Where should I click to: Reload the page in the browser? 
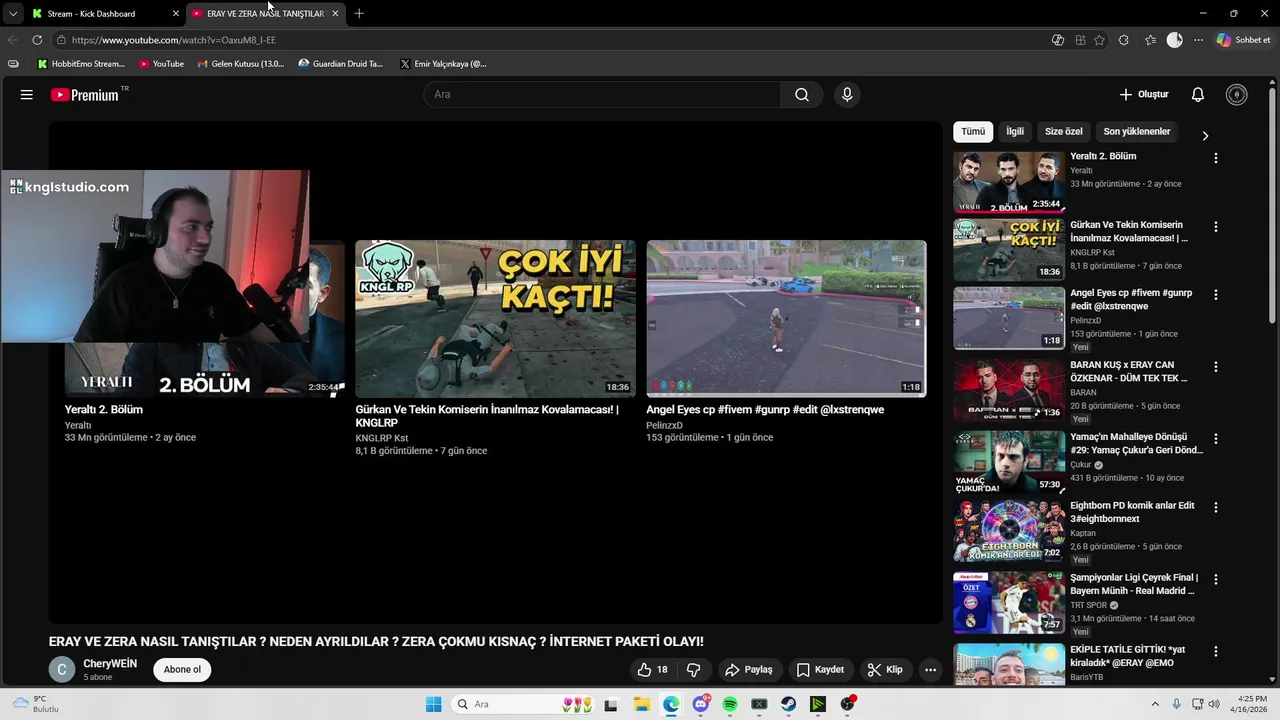(x=37, y=40)
